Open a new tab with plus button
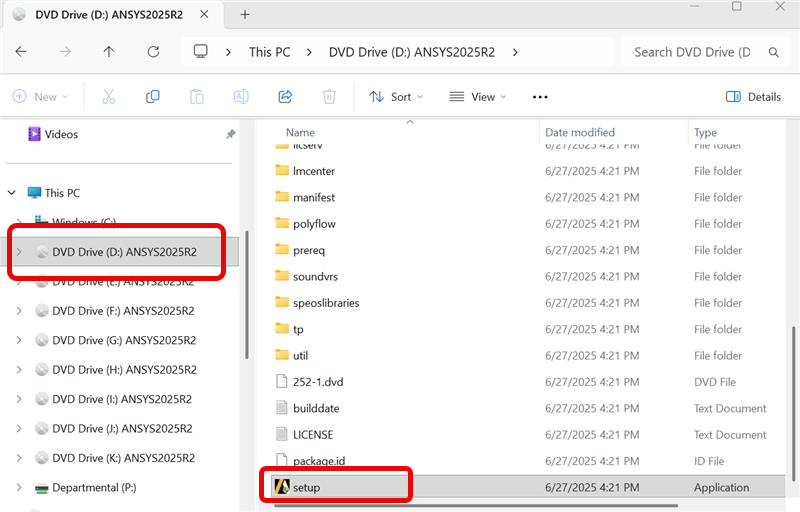The height and width of the screenshot is (512, 800). coord(245,14)
